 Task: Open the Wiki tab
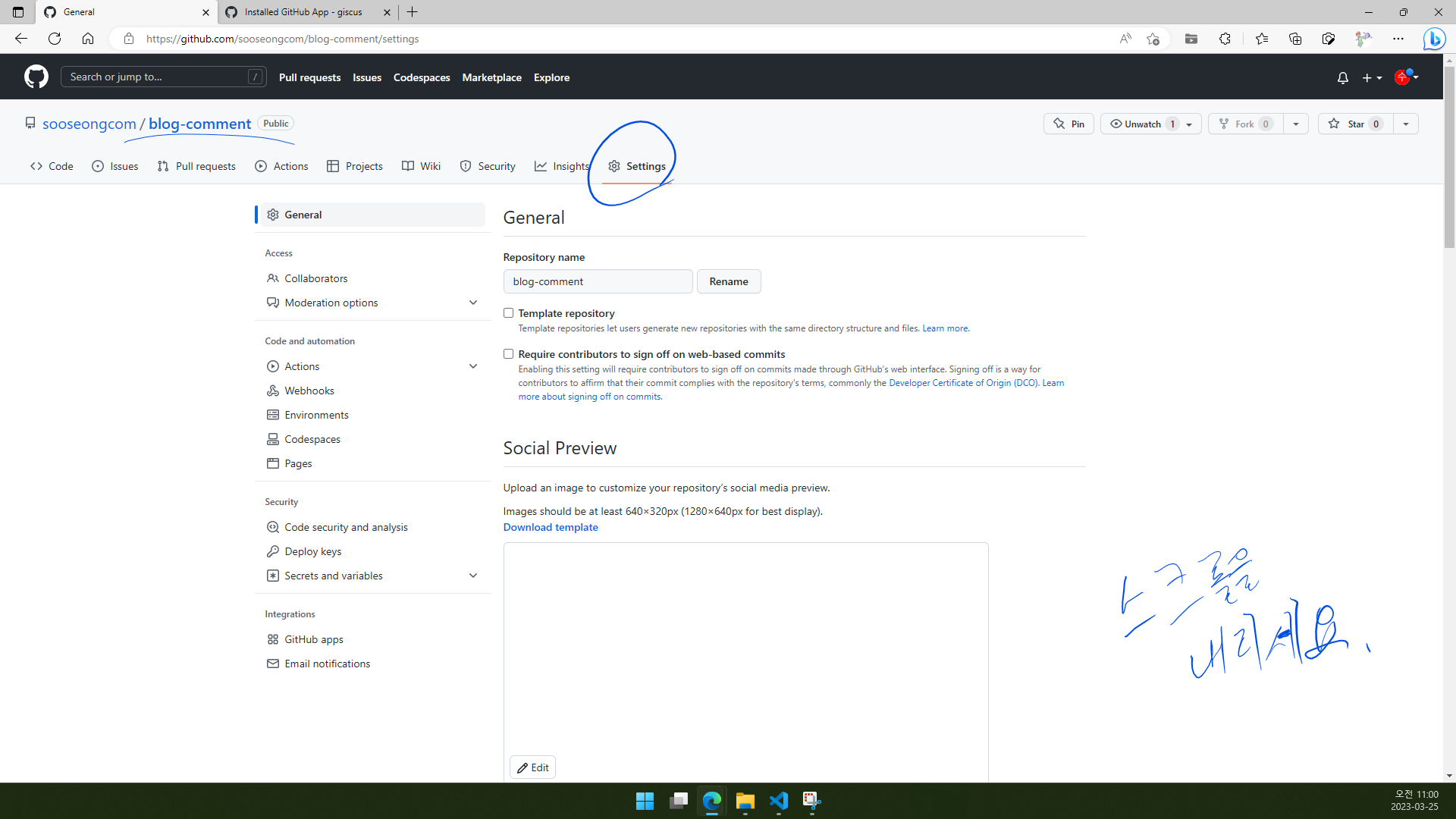click(x=421, y=166)
